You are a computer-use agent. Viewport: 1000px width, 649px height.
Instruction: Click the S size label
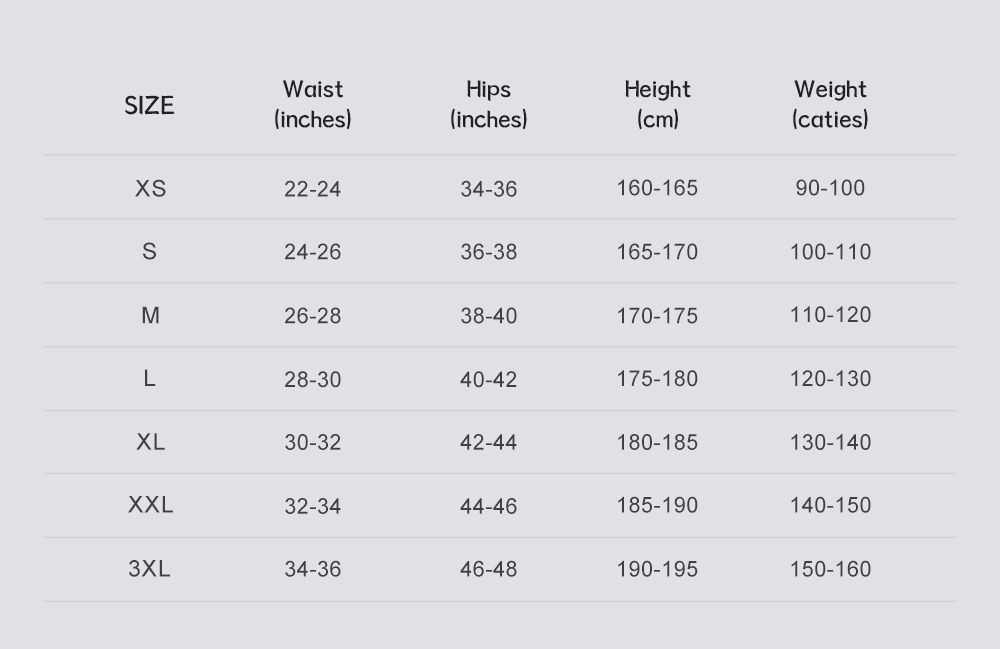pyautogui.click(x=149, y=251)
